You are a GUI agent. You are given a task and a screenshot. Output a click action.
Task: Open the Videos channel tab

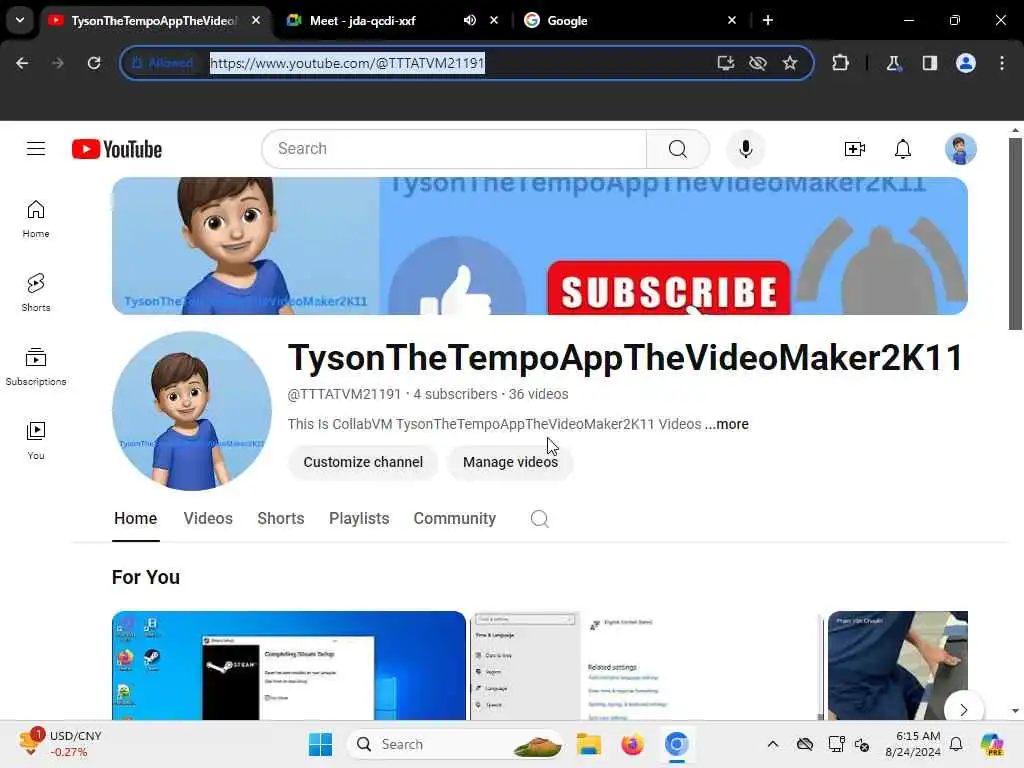(x=208, y=519)
